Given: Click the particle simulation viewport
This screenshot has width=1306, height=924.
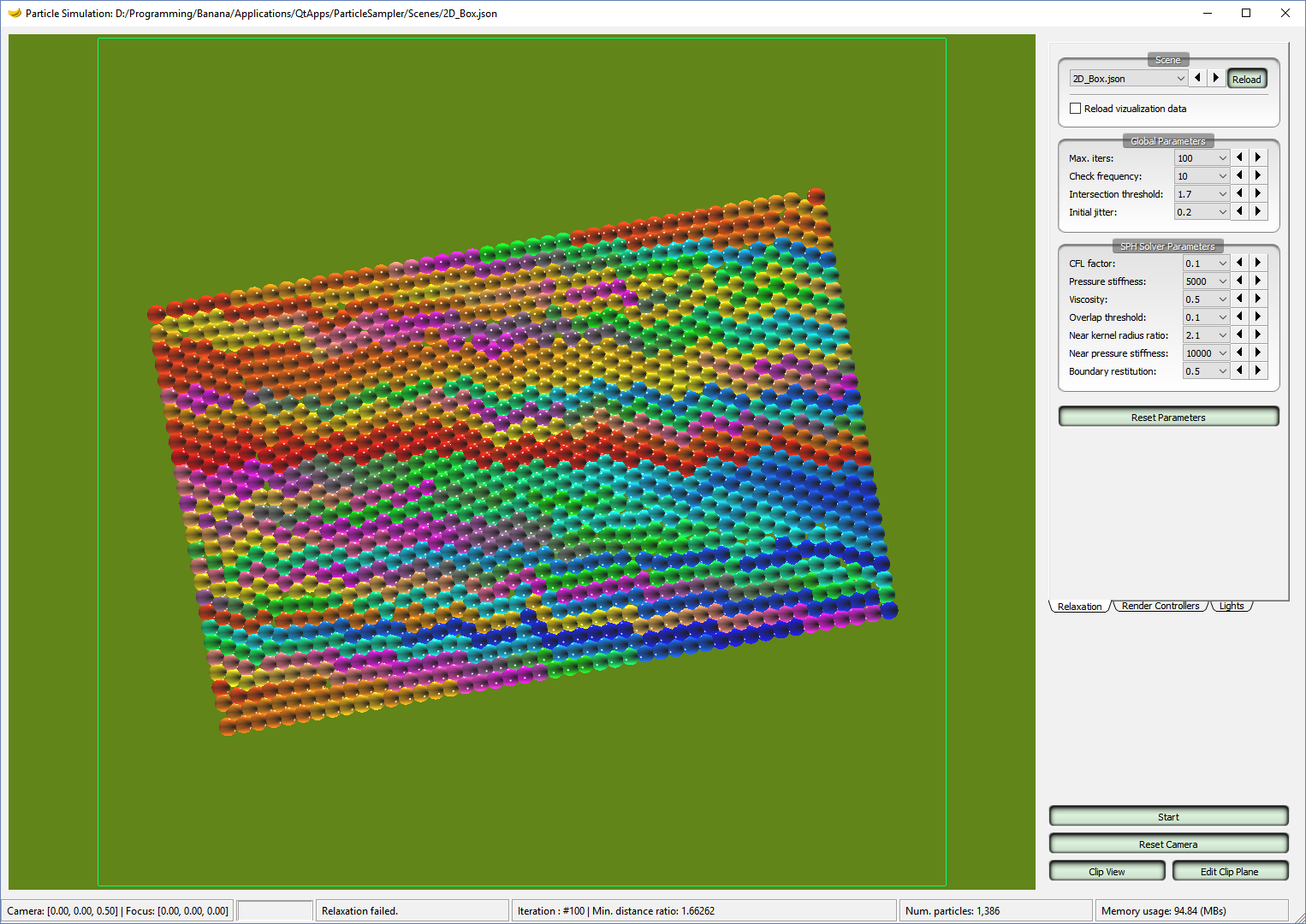Looking at the screenshot, I should (x=522, y=462).
